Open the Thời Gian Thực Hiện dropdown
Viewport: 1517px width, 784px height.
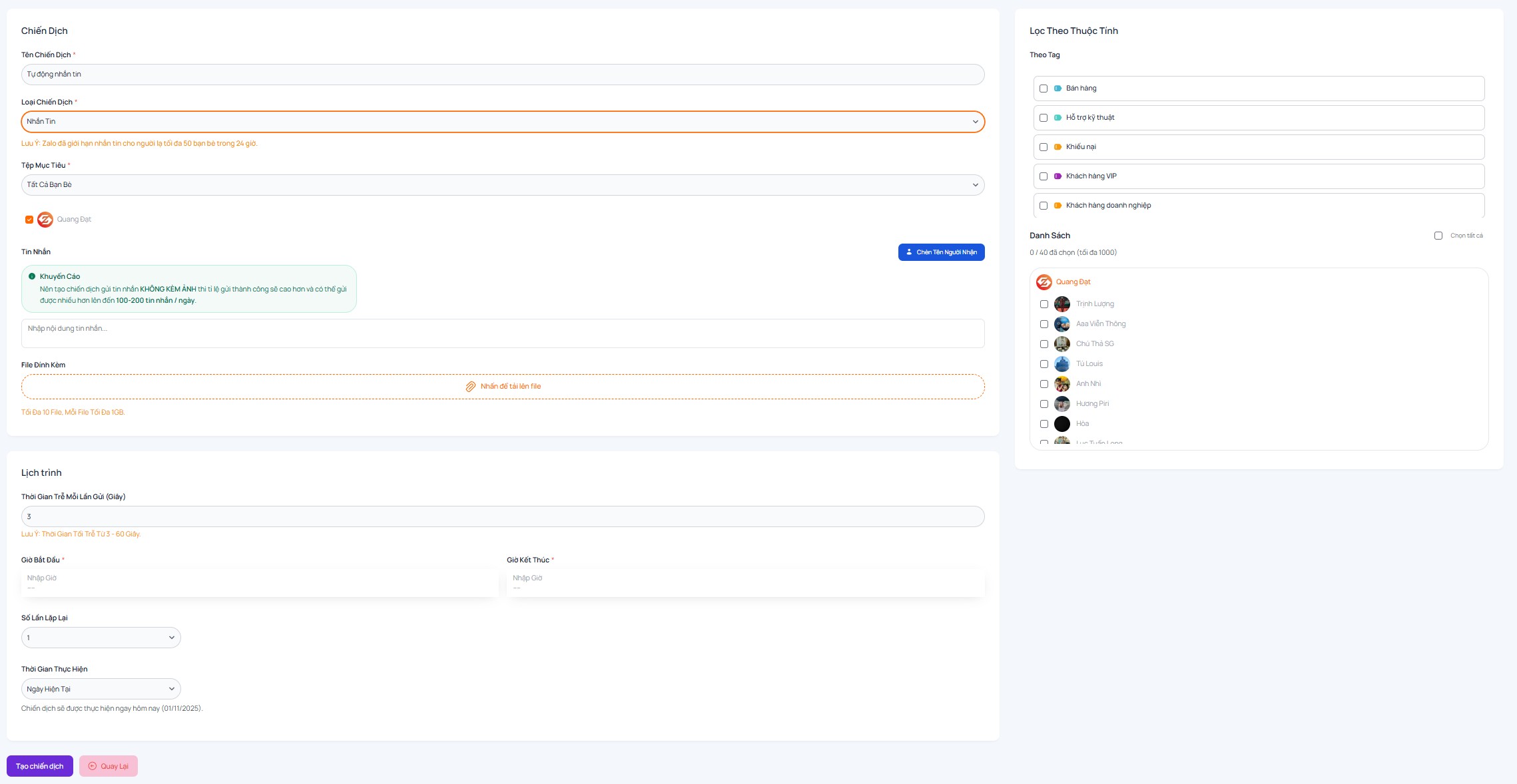[101, 689]
